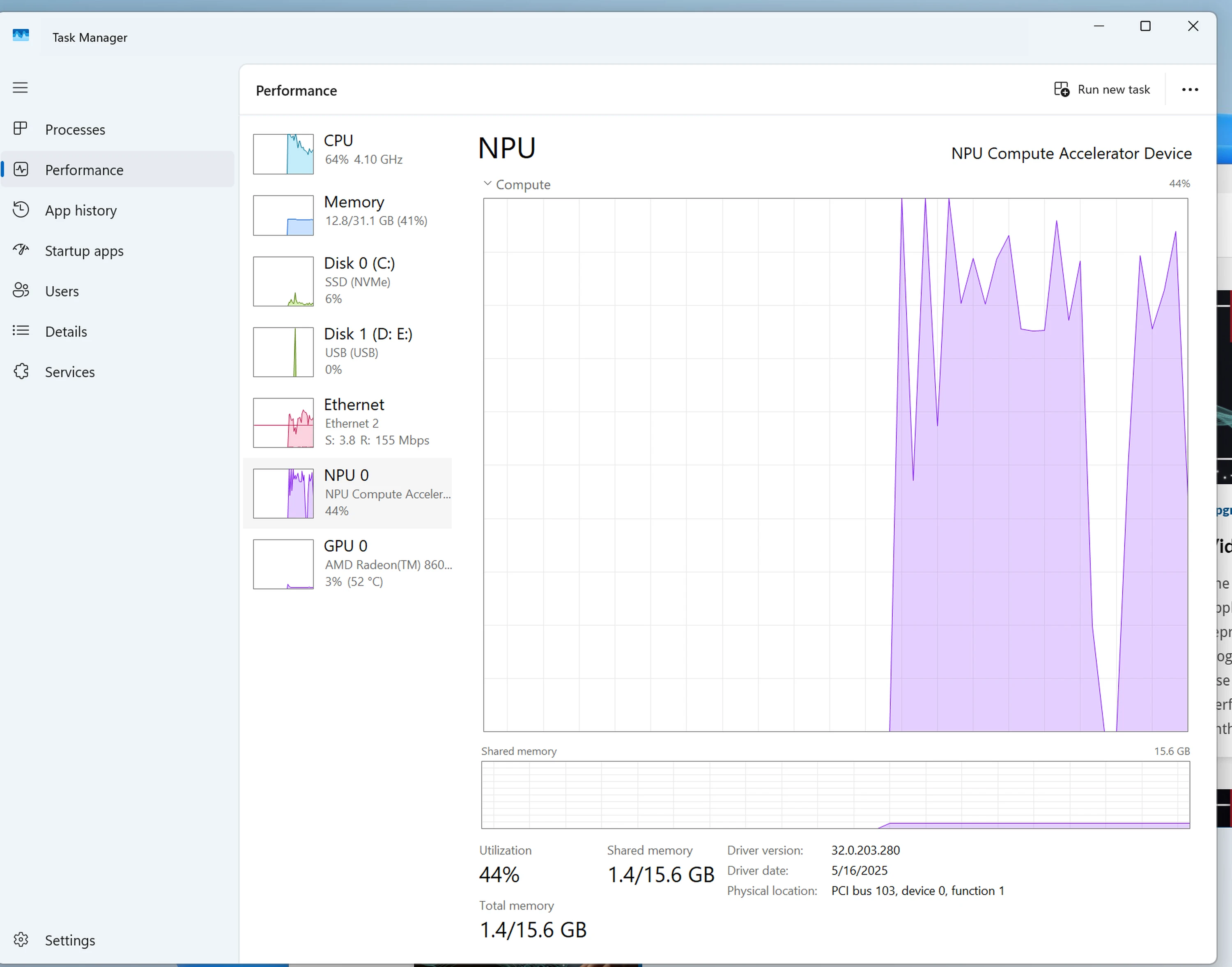1232x967 pixels.
Task: Click Run new task
Action: tap(1101, 90)
